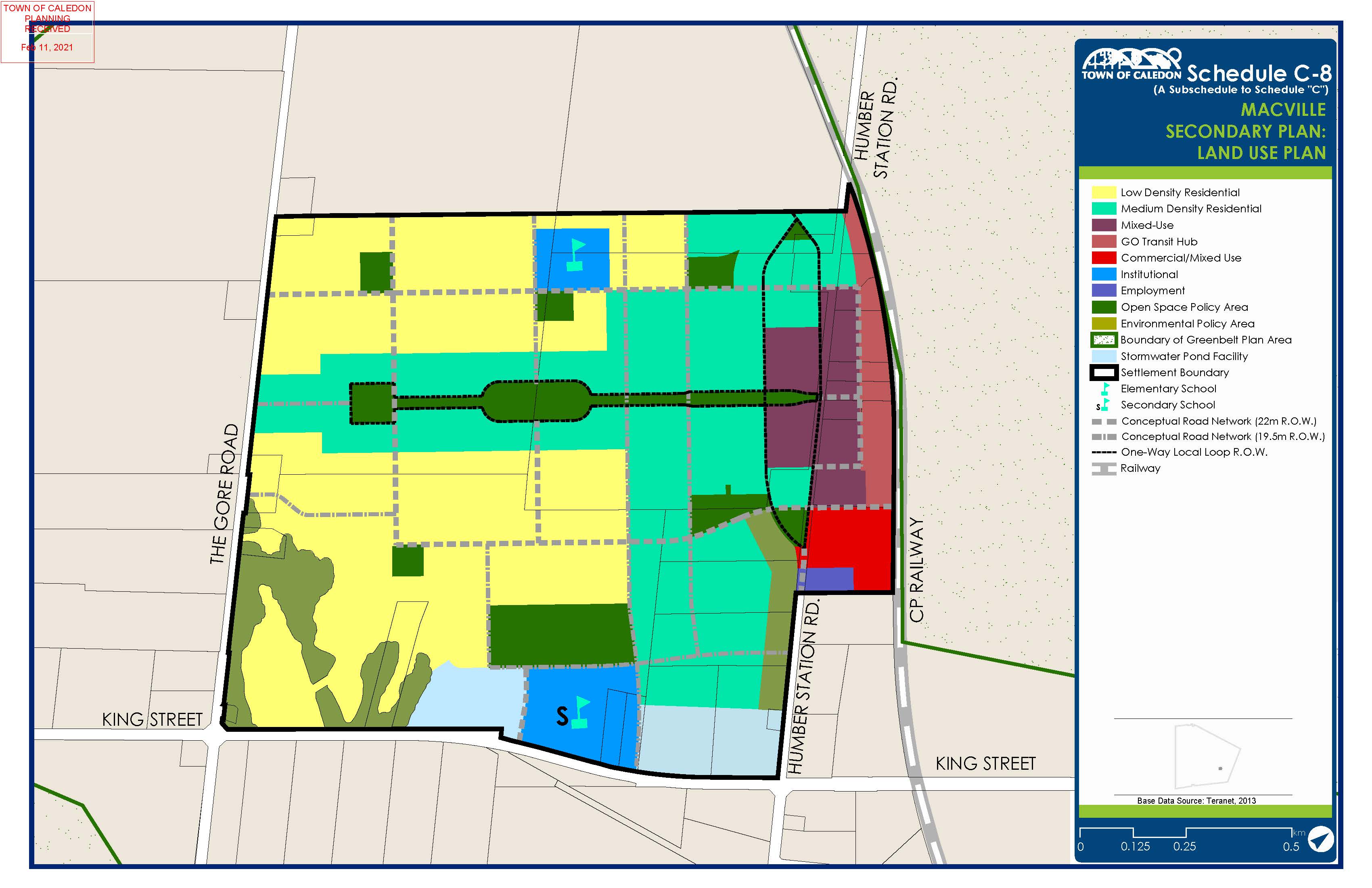This screenshot has width=1372, height=888.
Task: Click the Conceptual Road Network (22m R.O.W.) label
Action: pyautogui.click(x=1219, y=421)
